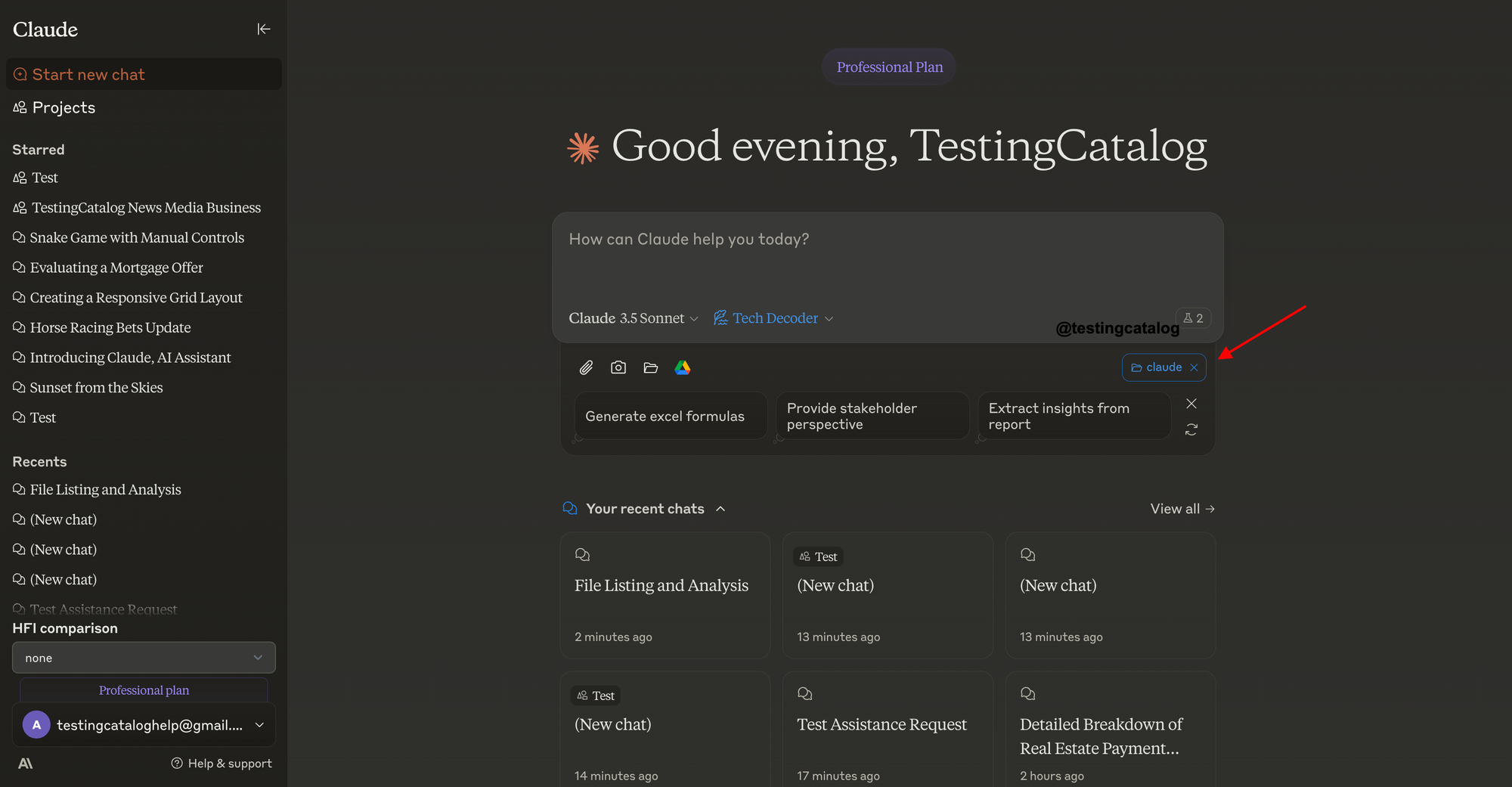Click the Google Drive icon

(x=683, y=367)
